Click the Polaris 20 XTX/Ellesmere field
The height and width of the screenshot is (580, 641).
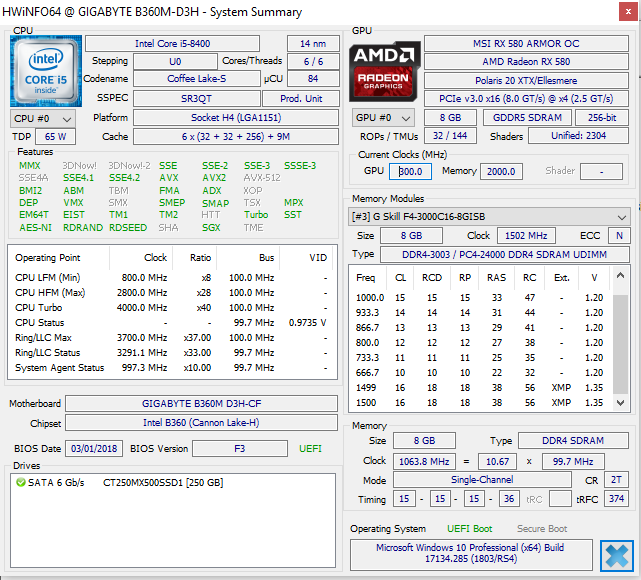coord(526,81)
